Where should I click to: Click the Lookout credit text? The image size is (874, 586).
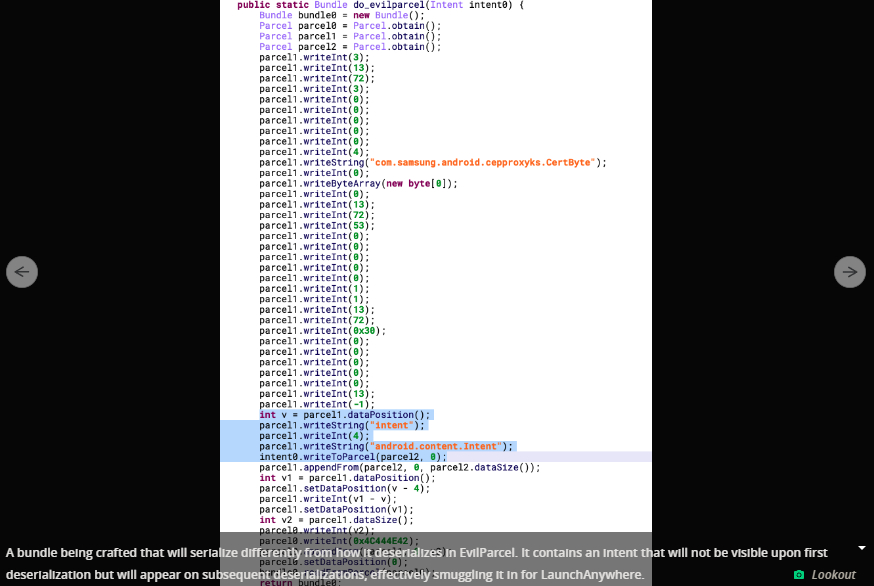coord(833,574)
